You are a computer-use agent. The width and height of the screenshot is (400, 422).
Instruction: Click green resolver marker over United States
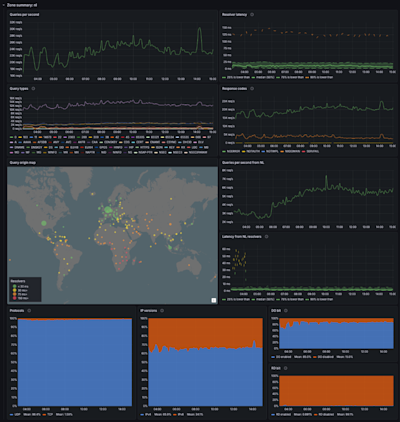pos(44,223)
